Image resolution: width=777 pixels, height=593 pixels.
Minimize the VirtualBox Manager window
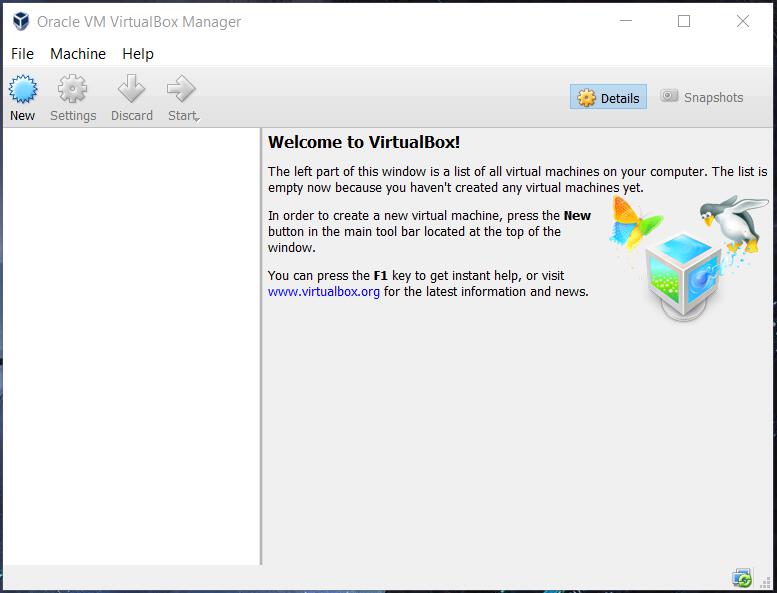point(626,21)
